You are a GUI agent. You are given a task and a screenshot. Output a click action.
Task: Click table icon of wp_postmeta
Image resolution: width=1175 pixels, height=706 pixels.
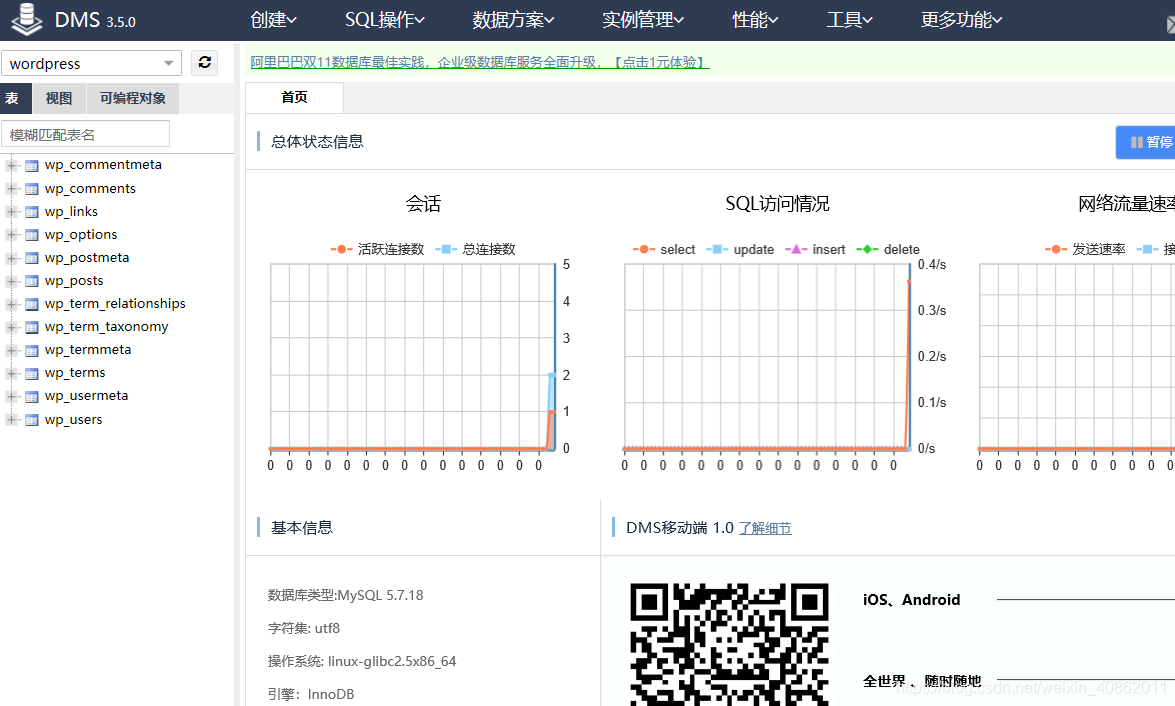pos(31,259)
